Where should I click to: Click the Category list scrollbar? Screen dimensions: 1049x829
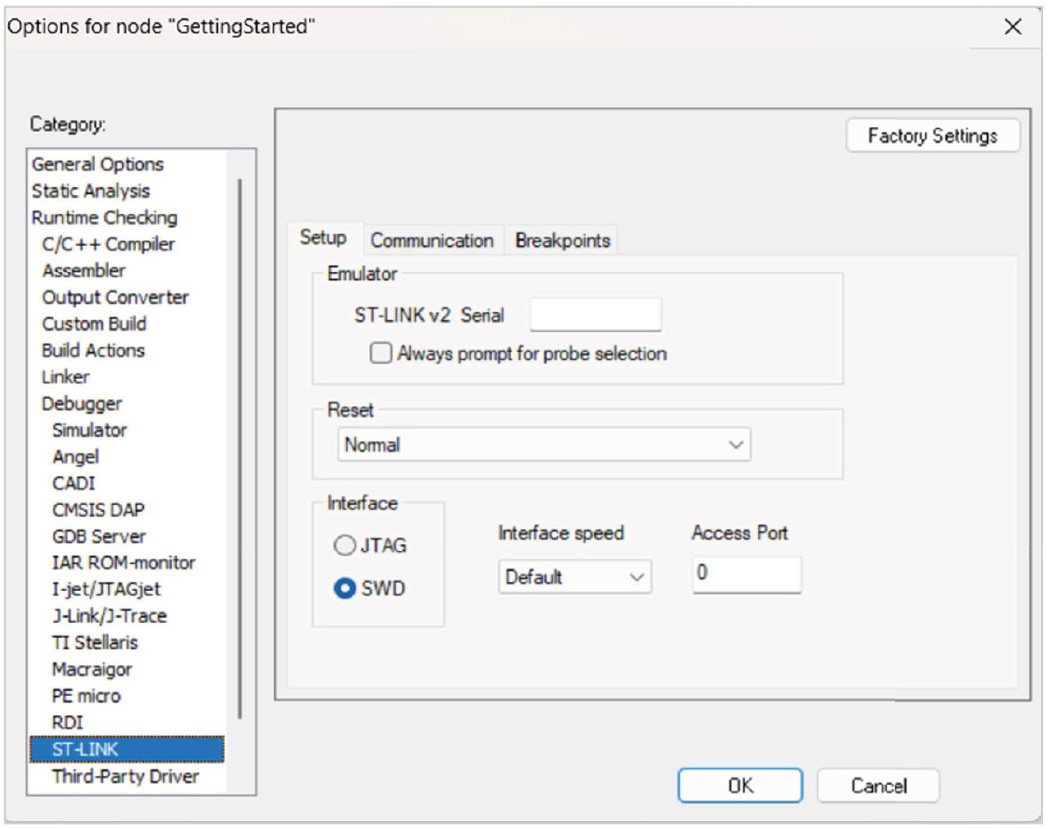tap(240, 450)
